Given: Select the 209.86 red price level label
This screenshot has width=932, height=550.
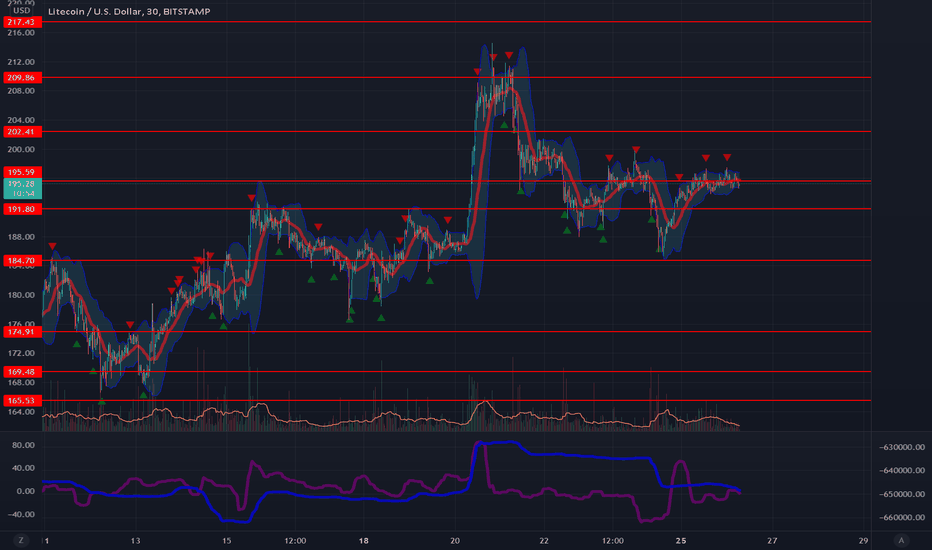Looking at the screenshot, I should coord(22,77).
